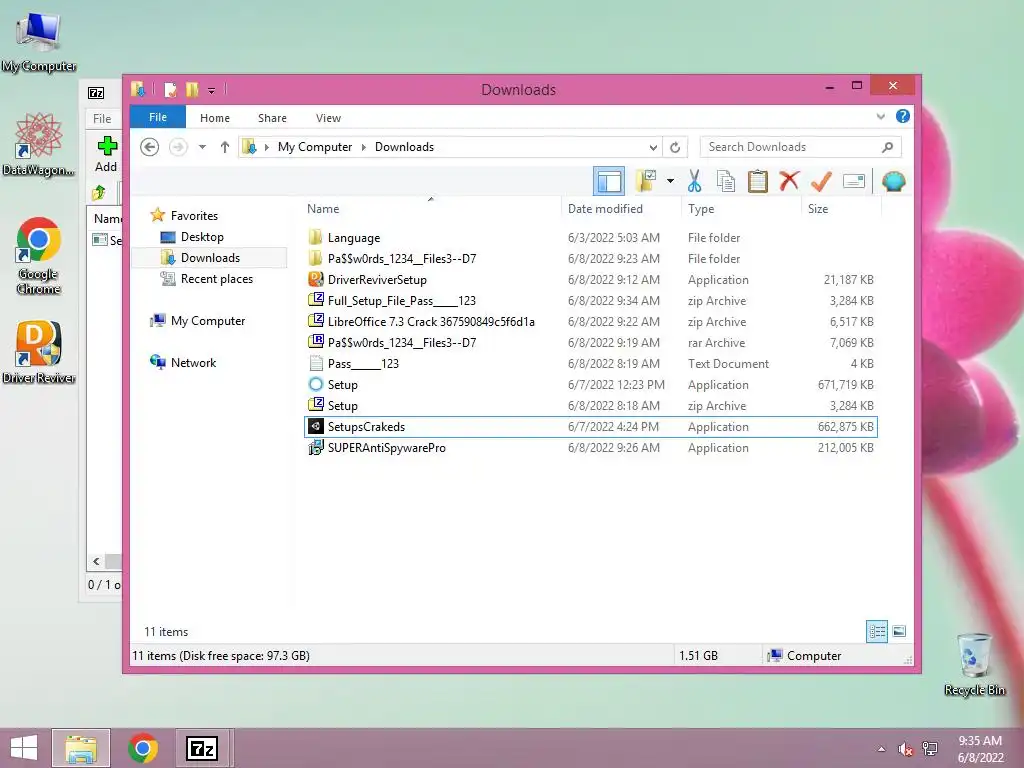Open the Recycle Bin icon

click(974, 665)
